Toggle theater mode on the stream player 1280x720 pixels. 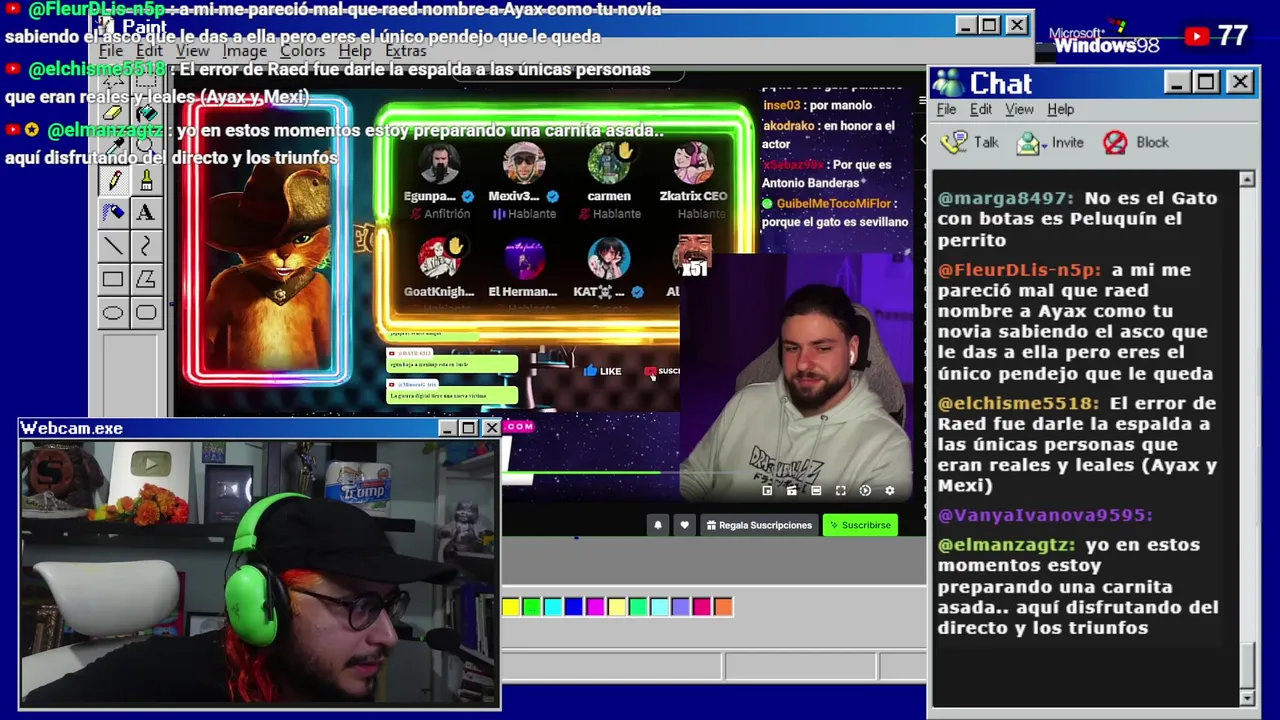pyautogui.click(x=816, y=491)
